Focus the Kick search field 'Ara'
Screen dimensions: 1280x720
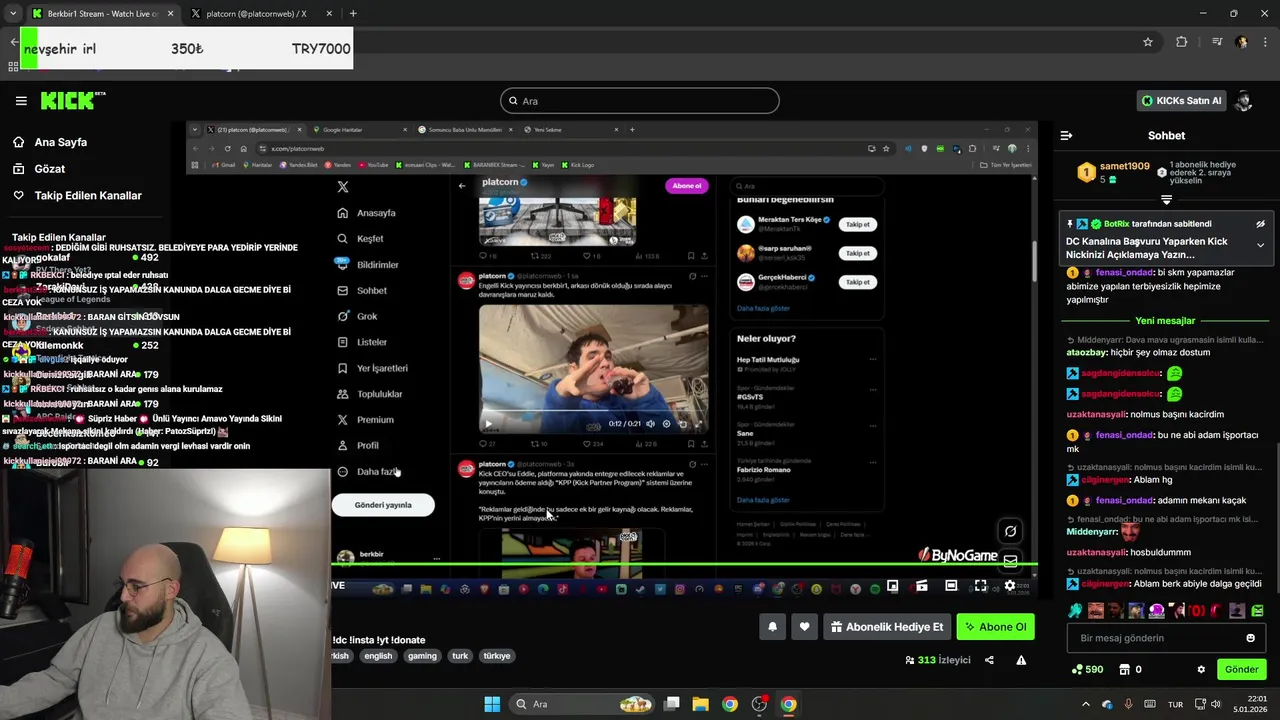(640, 101)
